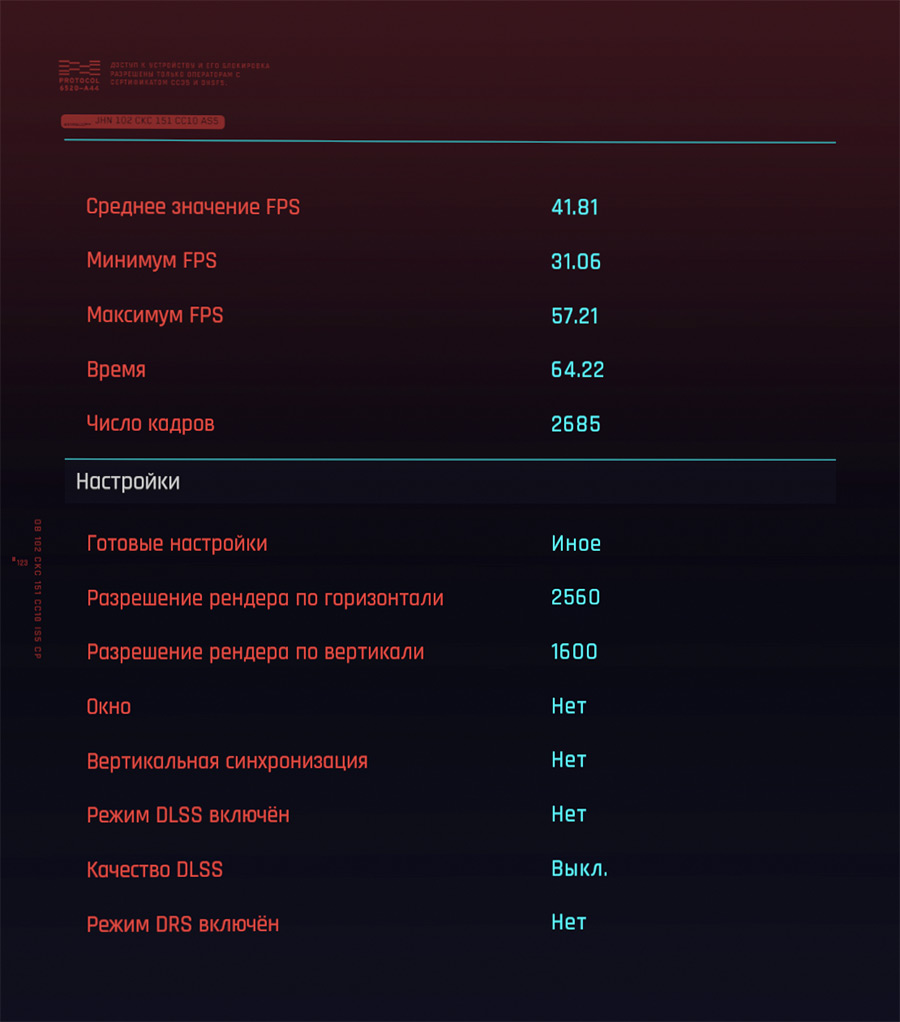The width and height of the screenshot is (900, 1022).
Task: Click the vertical side code text
Action: click(x=38, y=589)
